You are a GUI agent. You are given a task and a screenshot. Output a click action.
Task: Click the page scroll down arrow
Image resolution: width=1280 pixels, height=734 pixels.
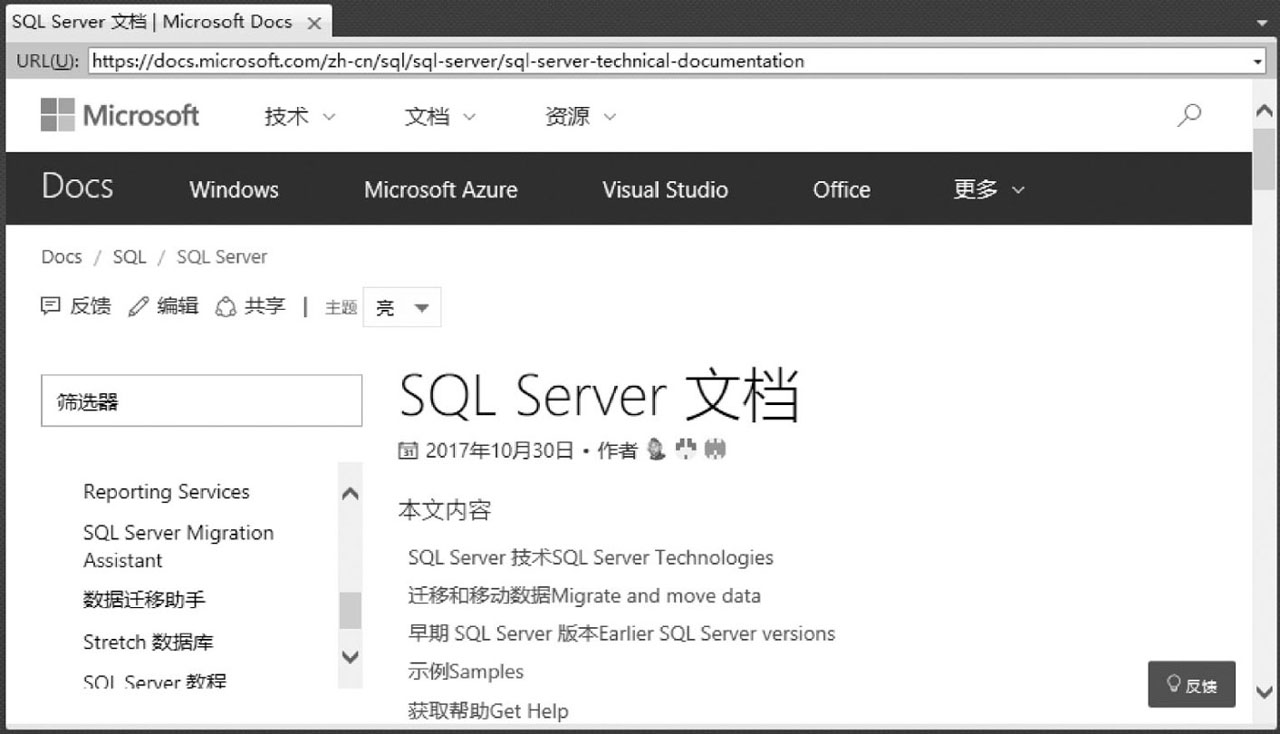(1263, 692)
